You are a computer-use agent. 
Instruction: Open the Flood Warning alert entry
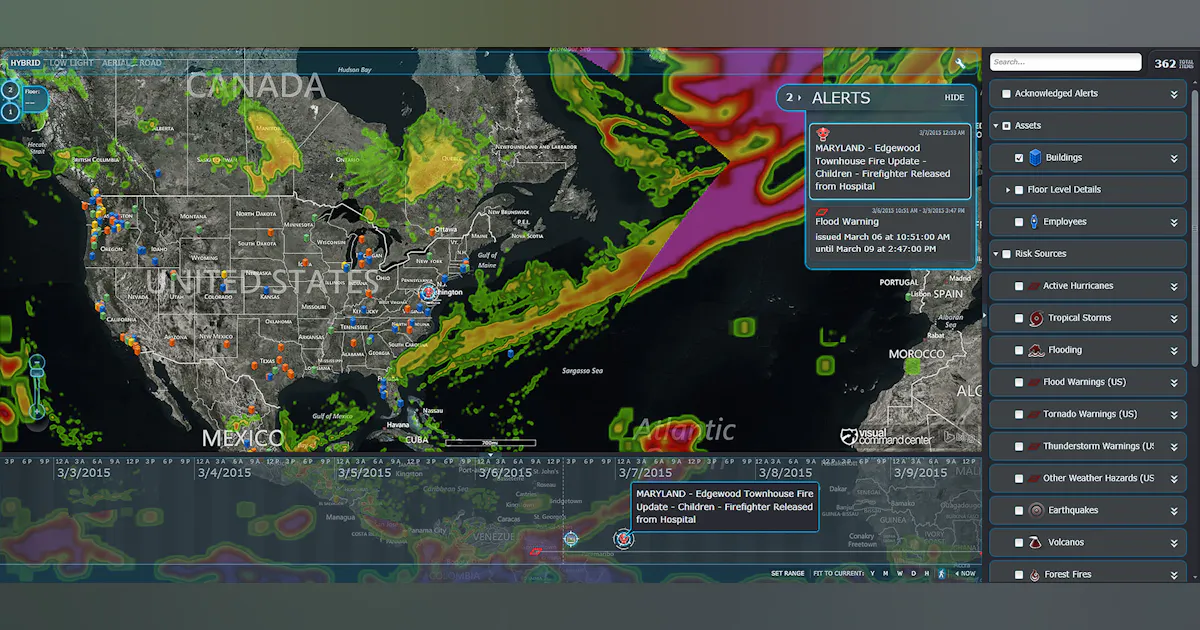tap(889, 233)
